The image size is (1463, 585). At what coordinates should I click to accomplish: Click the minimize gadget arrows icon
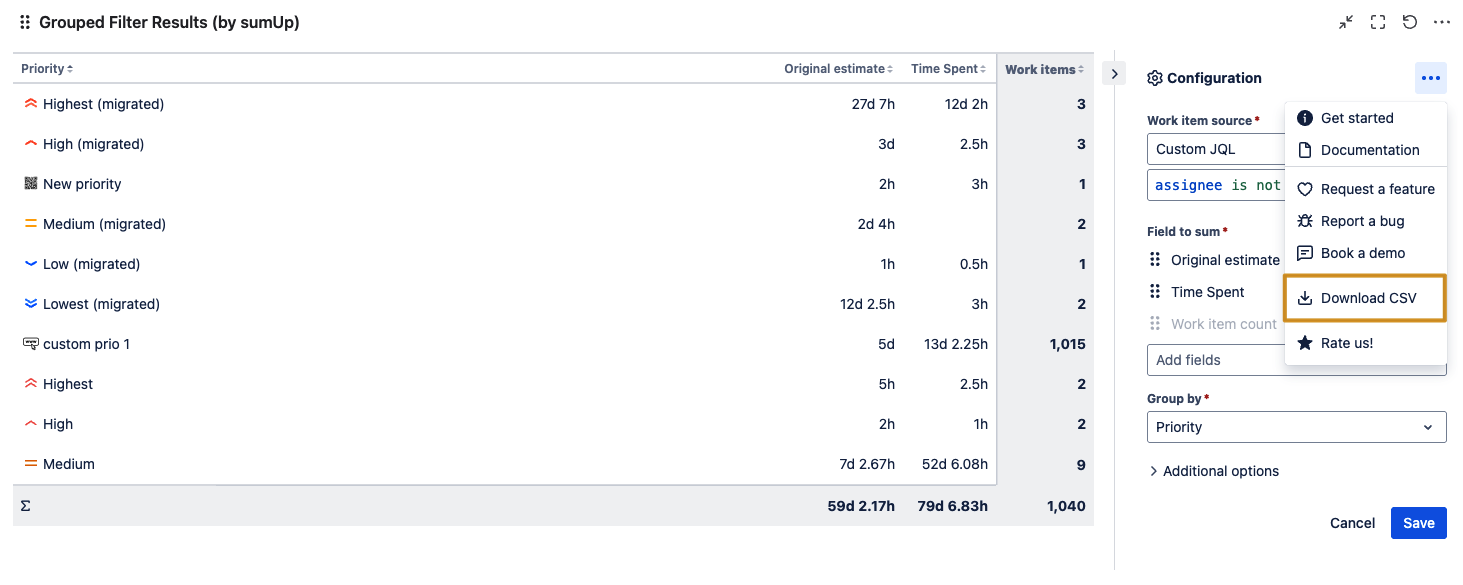pos(1346,22)
